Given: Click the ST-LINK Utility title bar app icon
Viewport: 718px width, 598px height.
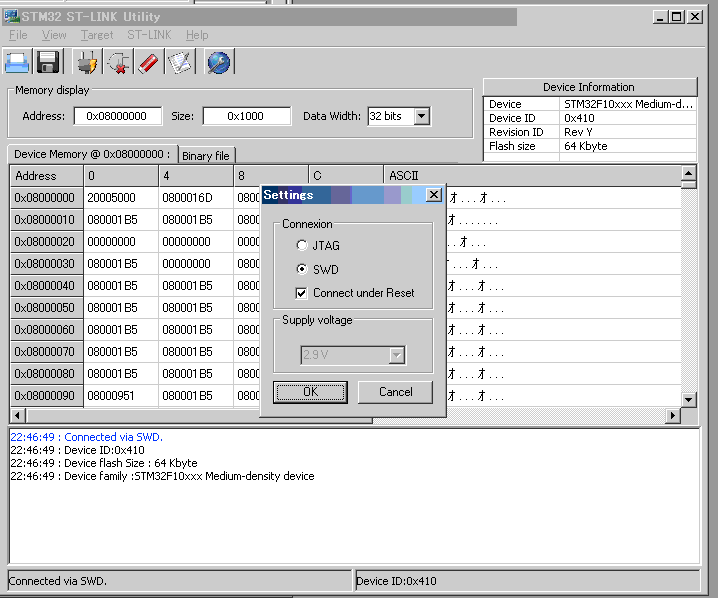Looking at the screenshot, I should (11, 16).
